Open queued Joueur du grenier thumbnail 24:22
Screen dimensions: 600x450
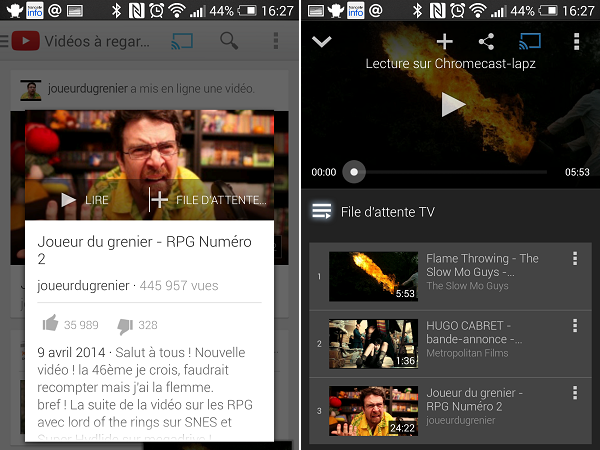[373, 411]
